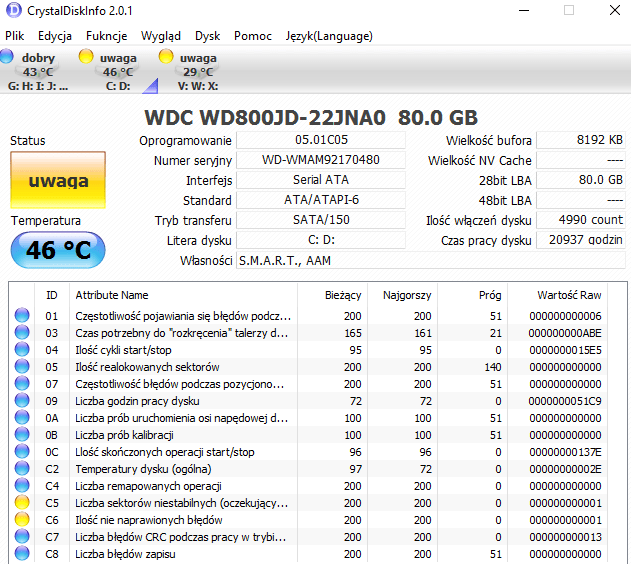Open the Dysk menu
The image size is (631, 564).
[208, 36]
